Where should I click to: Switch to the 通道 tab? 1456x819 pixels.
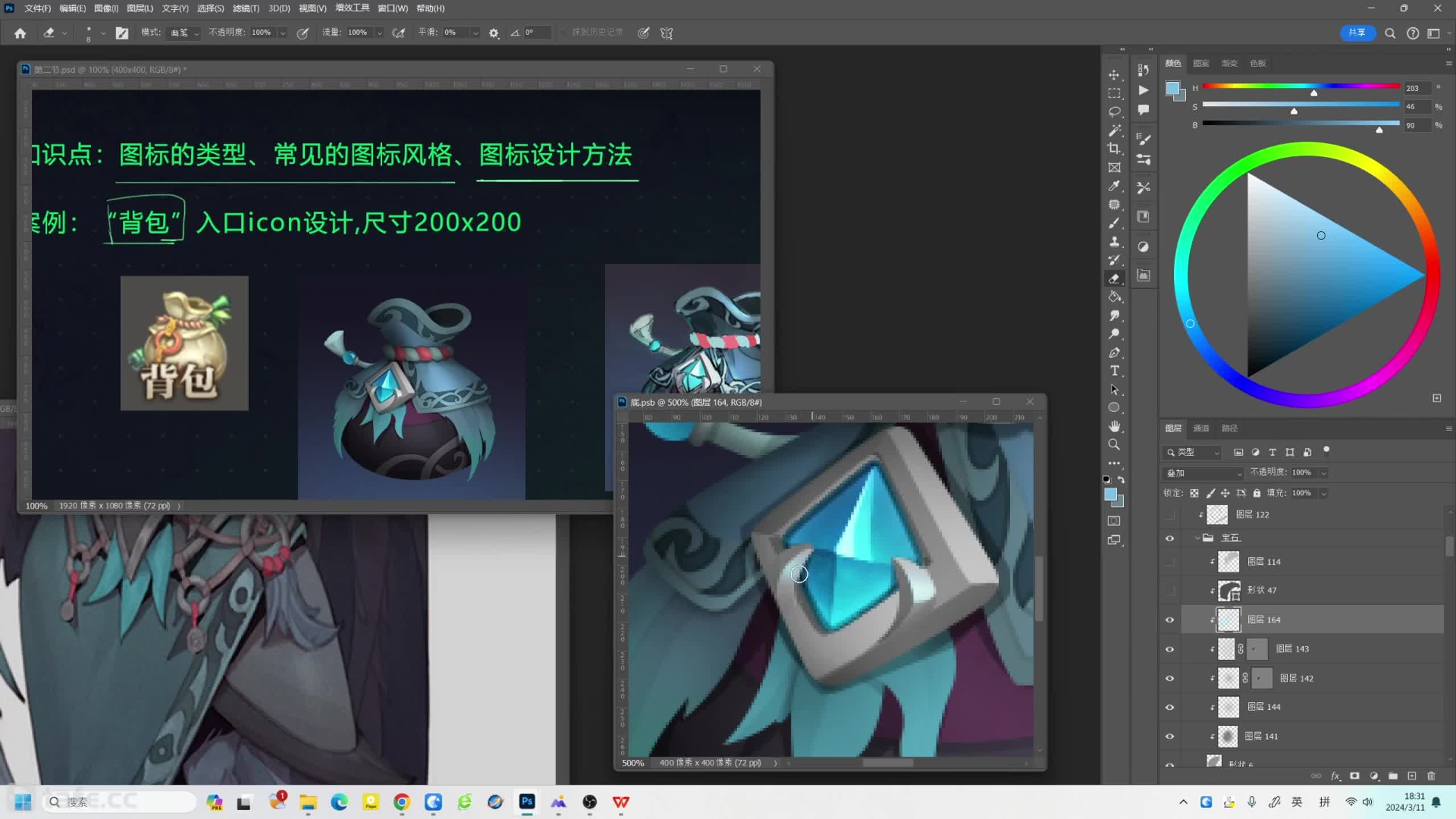(1201, 428)
